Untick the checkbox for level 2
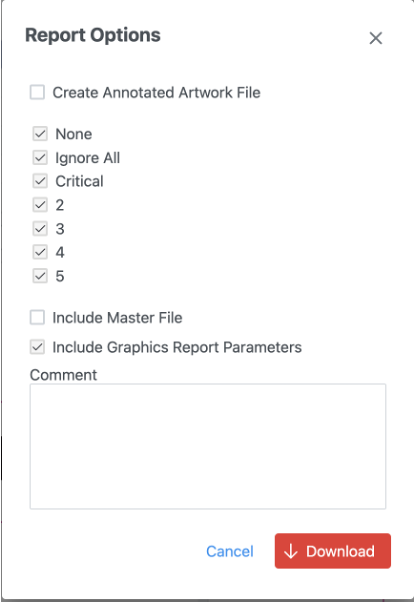This screenshot has height=602, width=414. tap(40, 205)
